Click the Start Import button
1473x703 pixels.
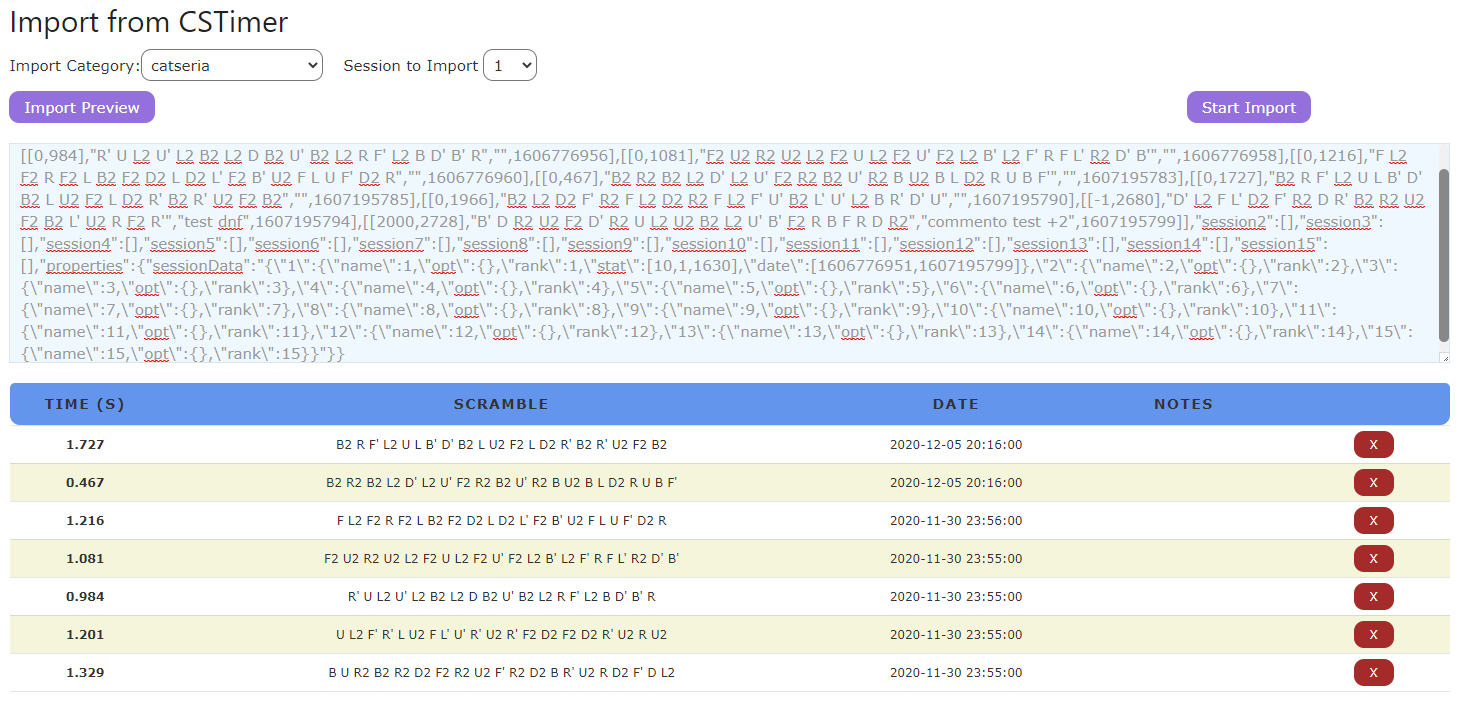point(1248,107)
